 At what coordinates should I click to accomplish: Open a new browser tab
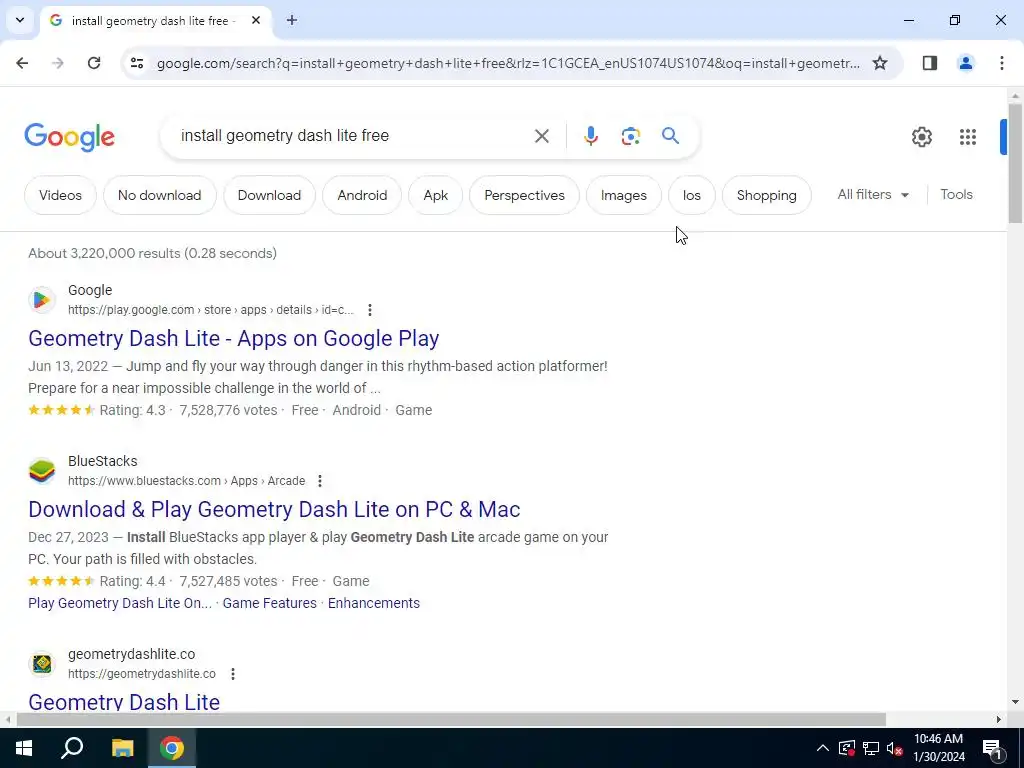tap(292, 20)
